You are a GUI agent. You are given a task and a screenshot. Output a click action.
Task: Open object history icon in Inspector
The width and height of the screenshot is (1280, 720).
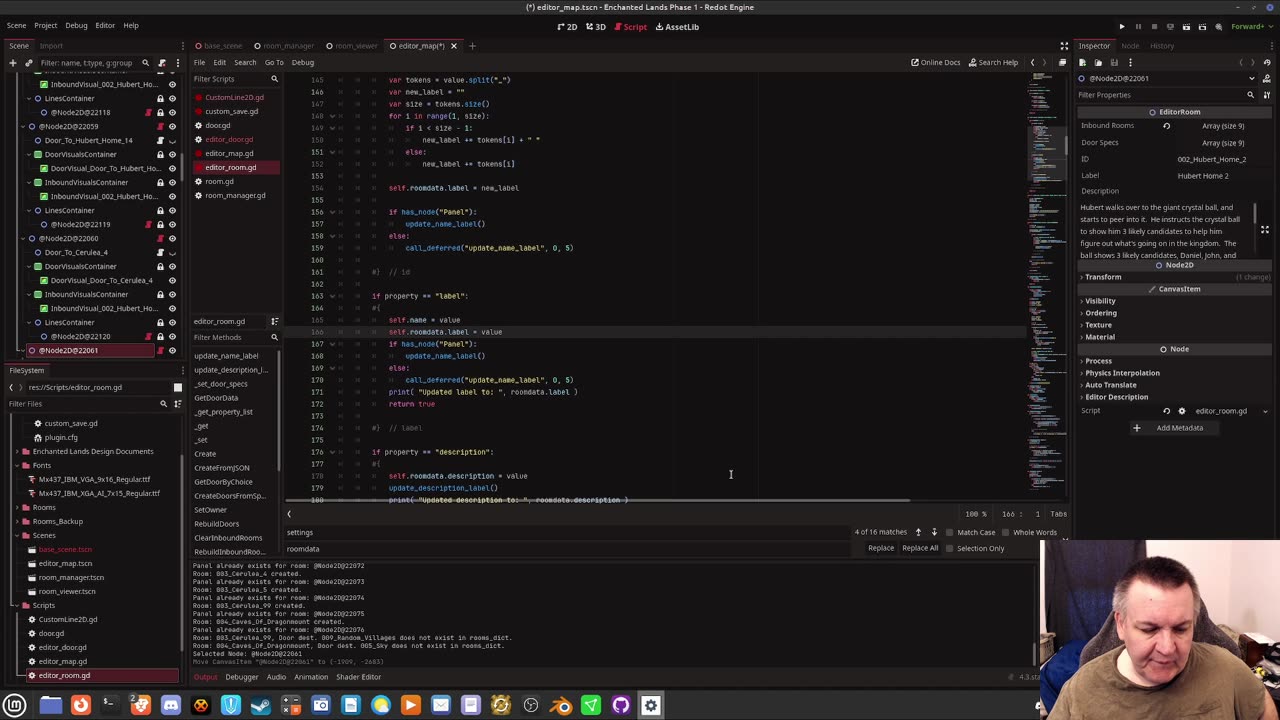pos(1266,62)
